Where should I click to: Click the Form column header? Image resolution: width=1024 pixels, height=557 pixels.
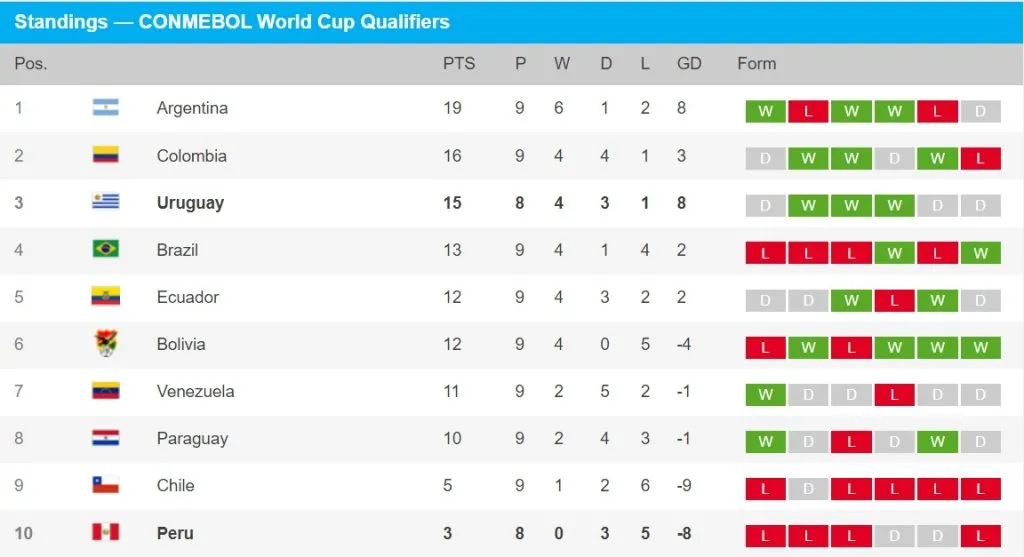pyautogui.click(x=756, y=63)
